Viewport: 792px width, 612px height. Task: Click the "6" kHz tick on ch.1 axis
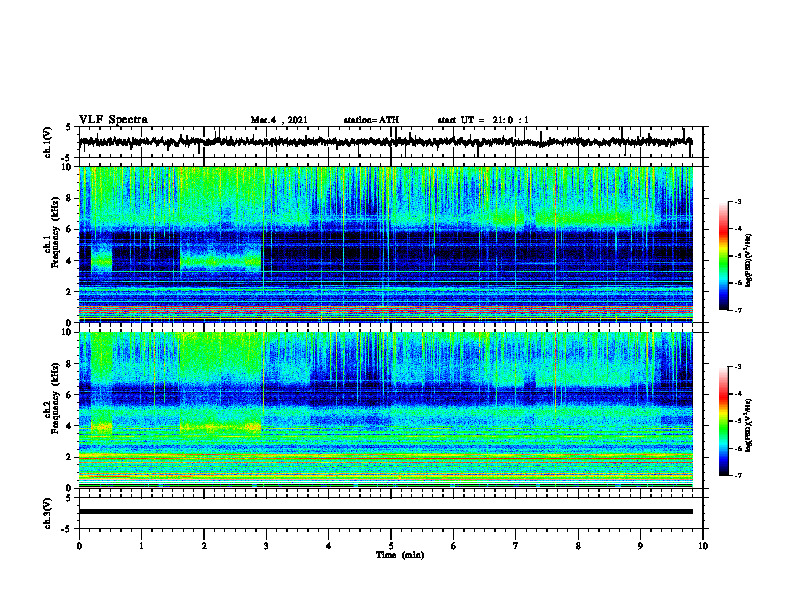(x=69, y=230)
